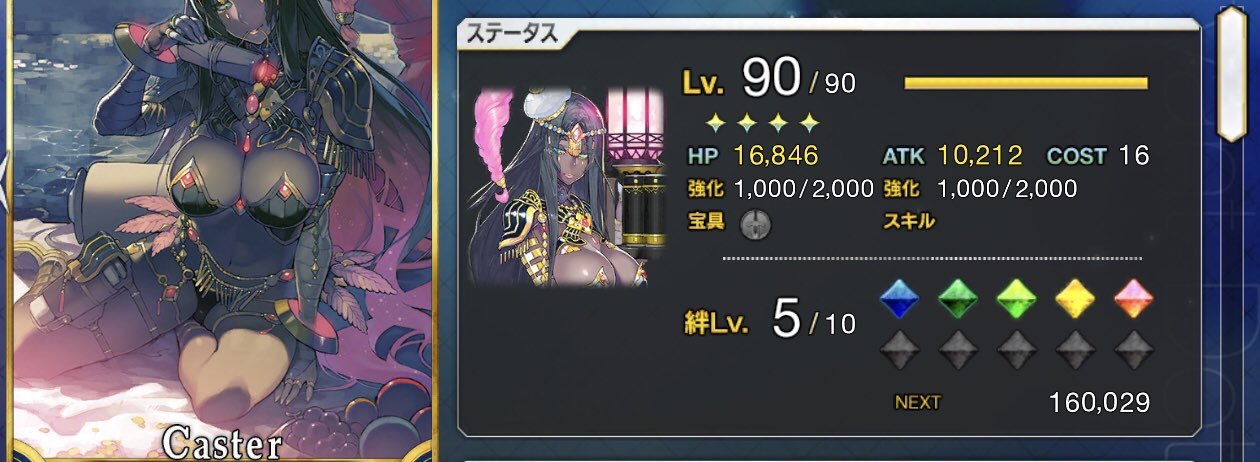The width and height of the screenshot is (1260, 462).
Task: Tap the grey Noble Phantasm 宝具 icon
Action: pyautogui.click(x=755, y=223)
